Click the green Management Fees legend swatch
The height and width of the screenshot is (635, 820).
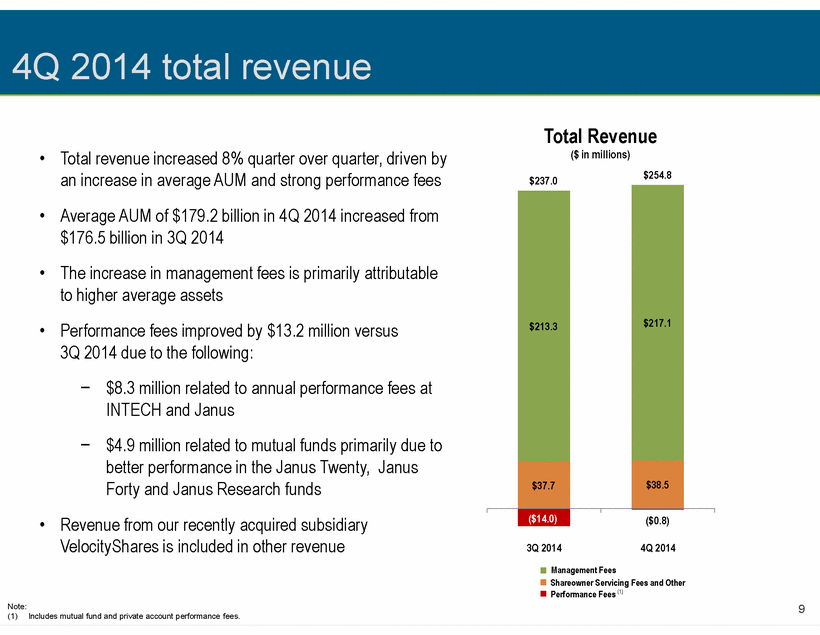pos(543,571)
